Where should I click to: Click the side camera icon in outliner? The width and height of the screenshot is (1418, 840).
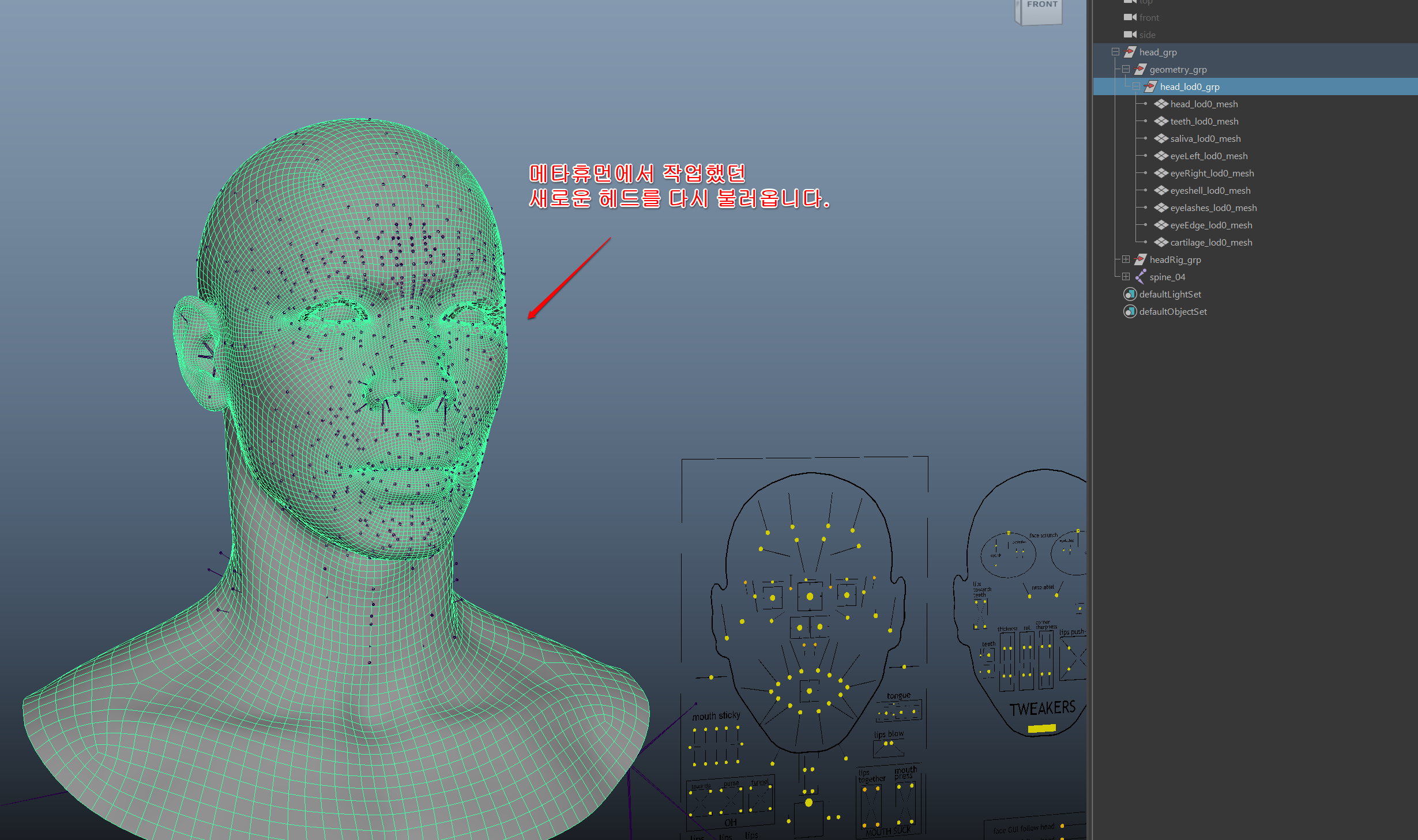coord(1130,35)
